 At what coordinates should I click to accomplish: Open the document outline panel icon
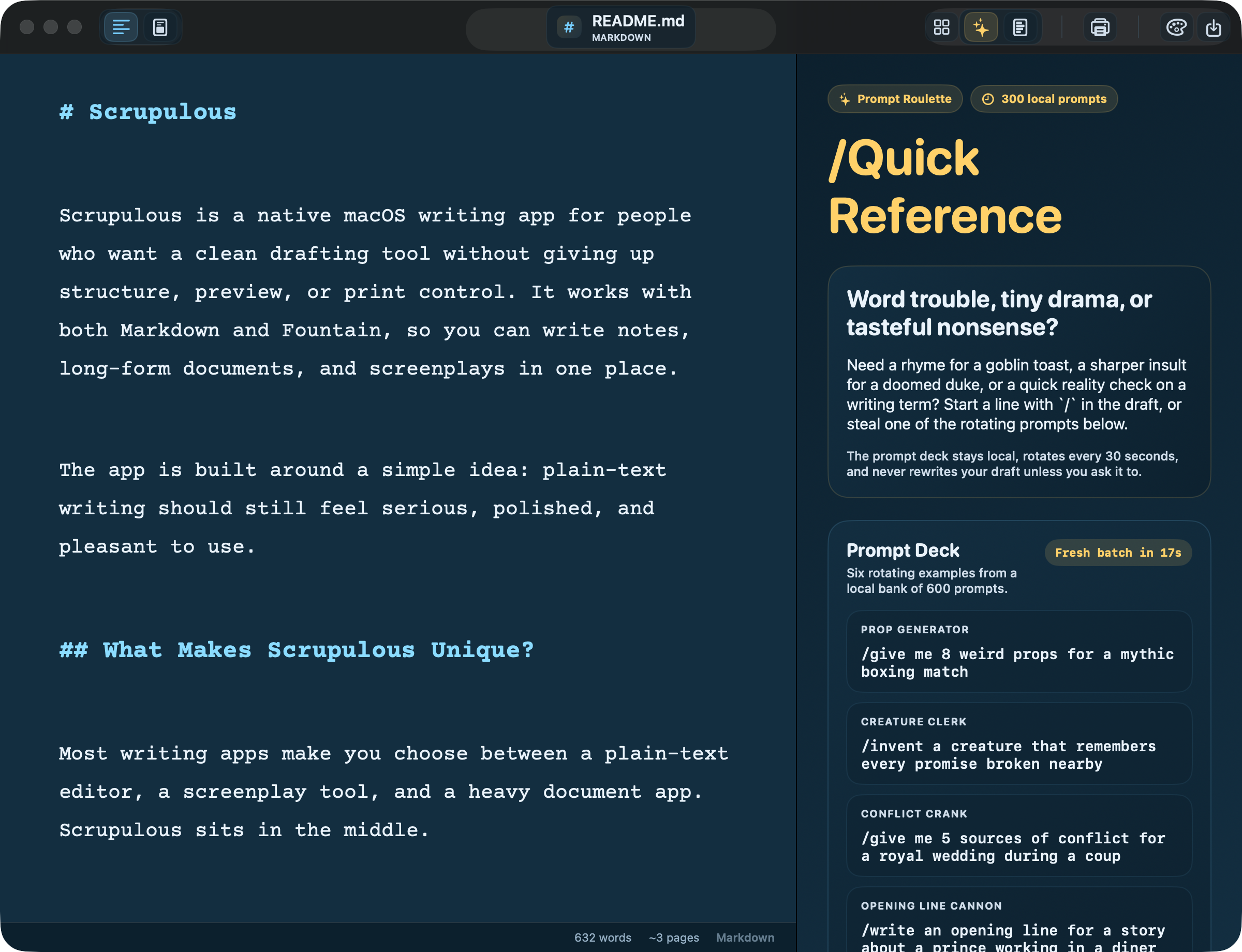[x=1021, y=27]
